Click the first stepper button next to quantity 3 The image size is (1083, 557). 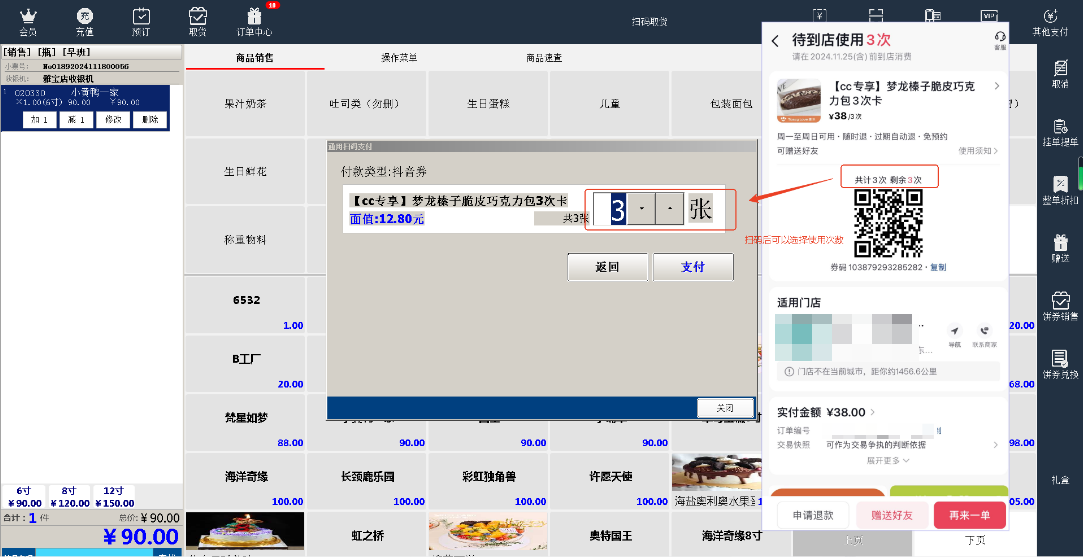tap(641, 209)
